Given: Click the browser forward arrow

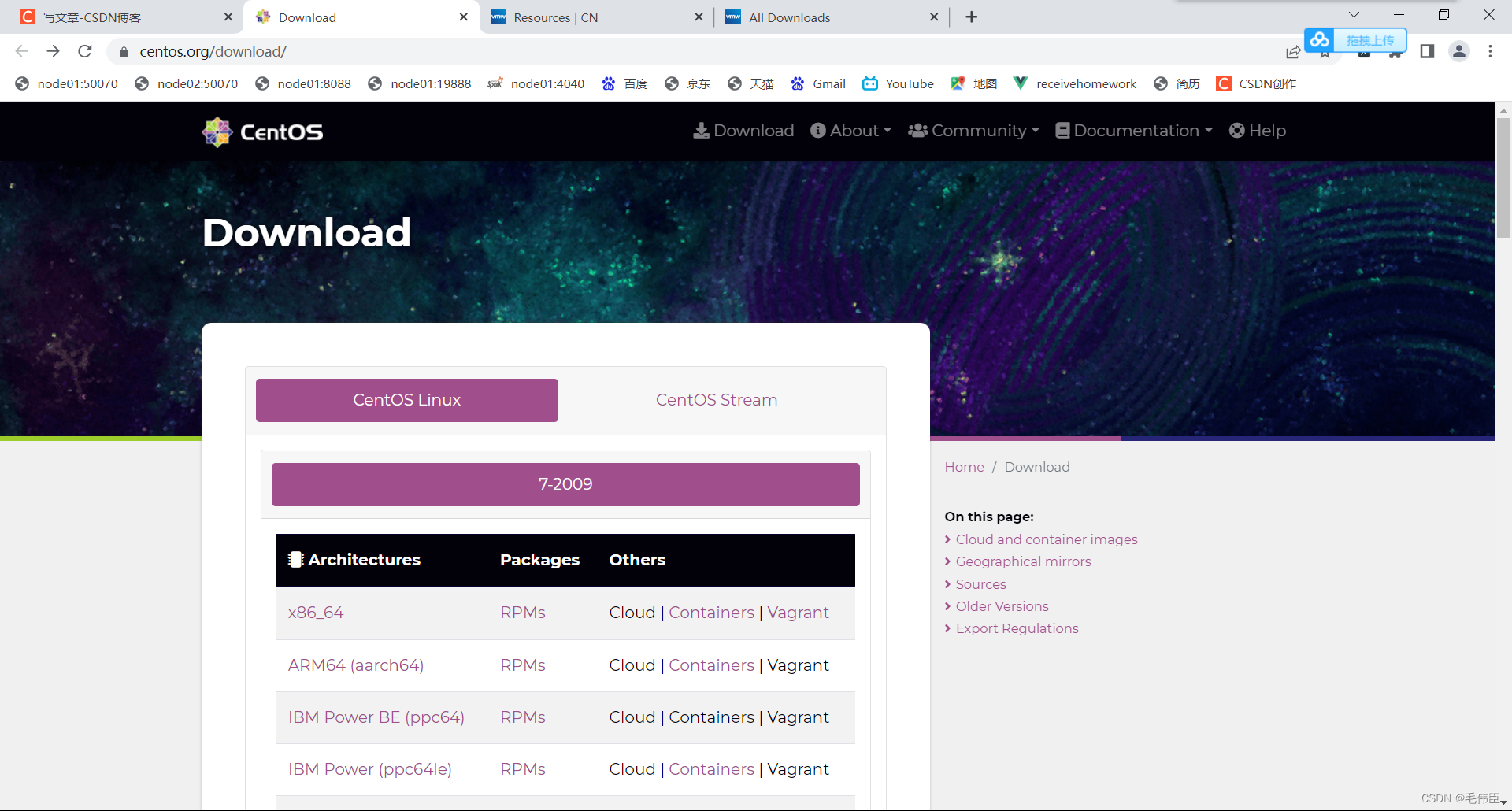Looking at the screenshot, I should pos(53,51).
